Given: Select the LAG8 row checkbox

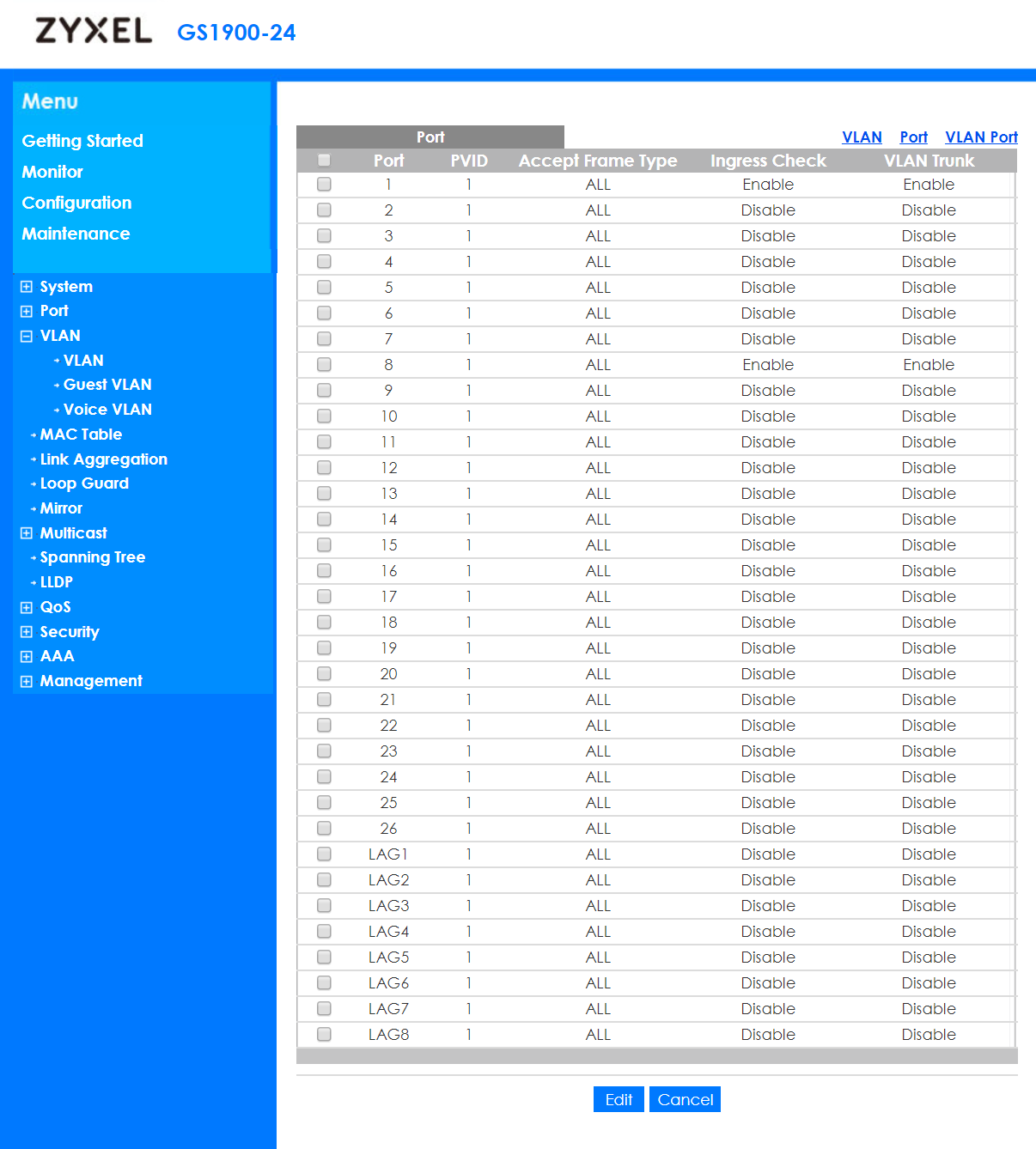Looking at the screenshot, I should [324, 1034].
